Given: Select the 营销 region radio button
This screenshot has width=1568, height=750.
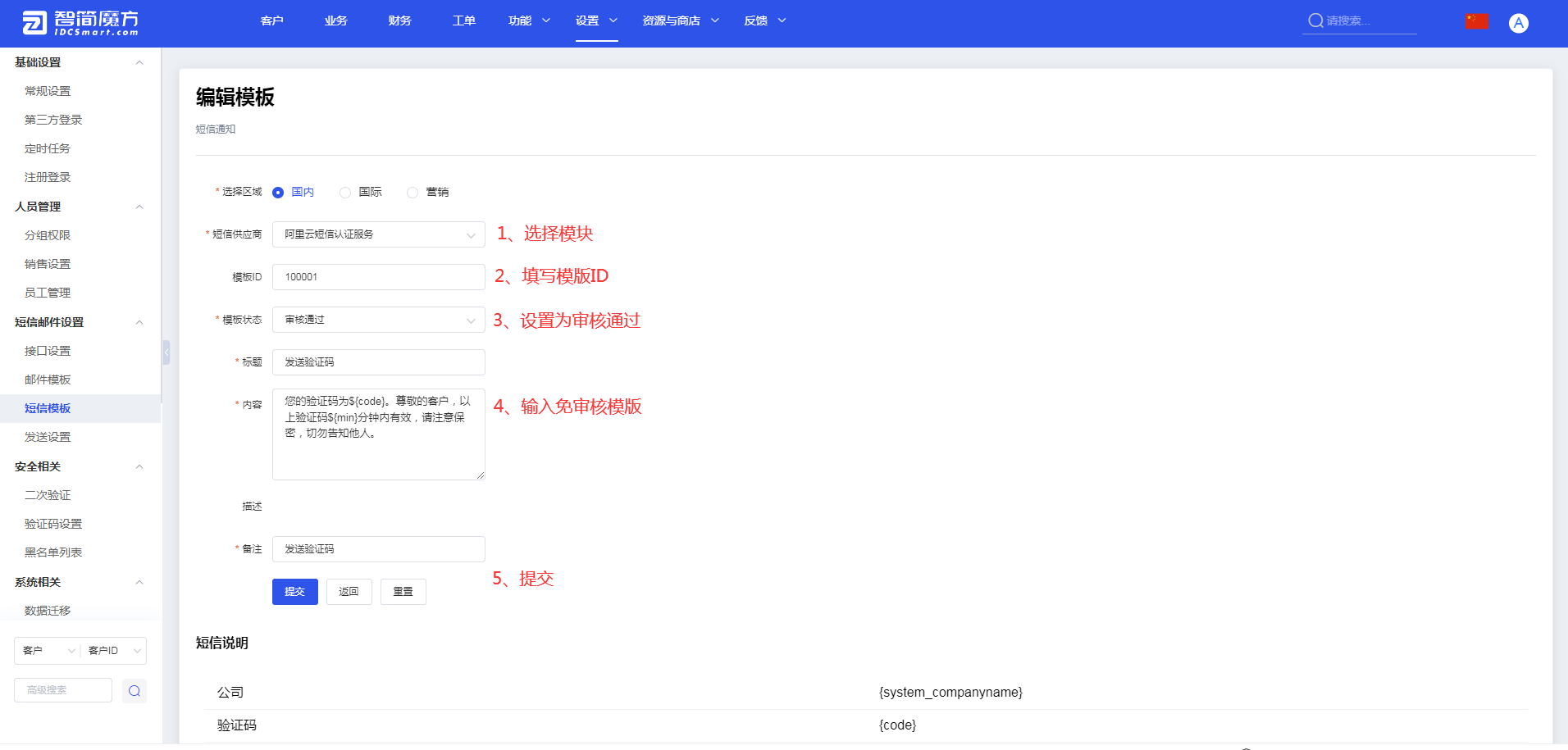Looking at the screenshot, I should point(413,193).
